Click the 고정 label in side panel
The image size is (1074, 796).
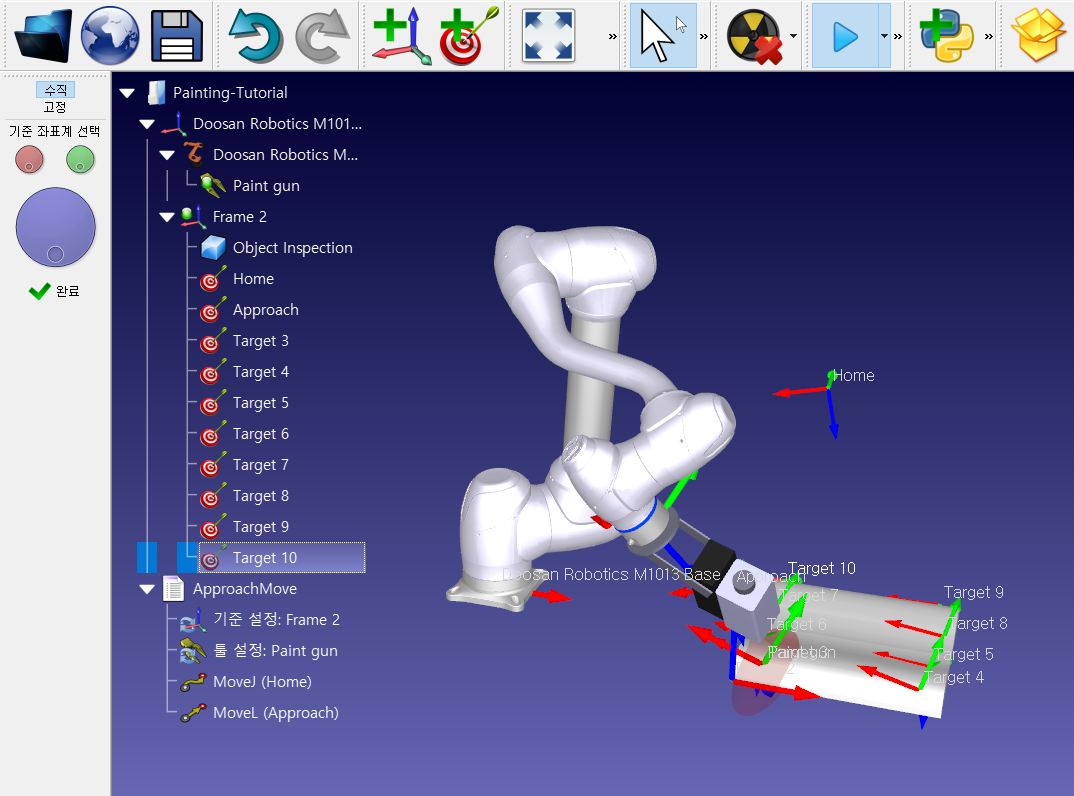(55, 107)
